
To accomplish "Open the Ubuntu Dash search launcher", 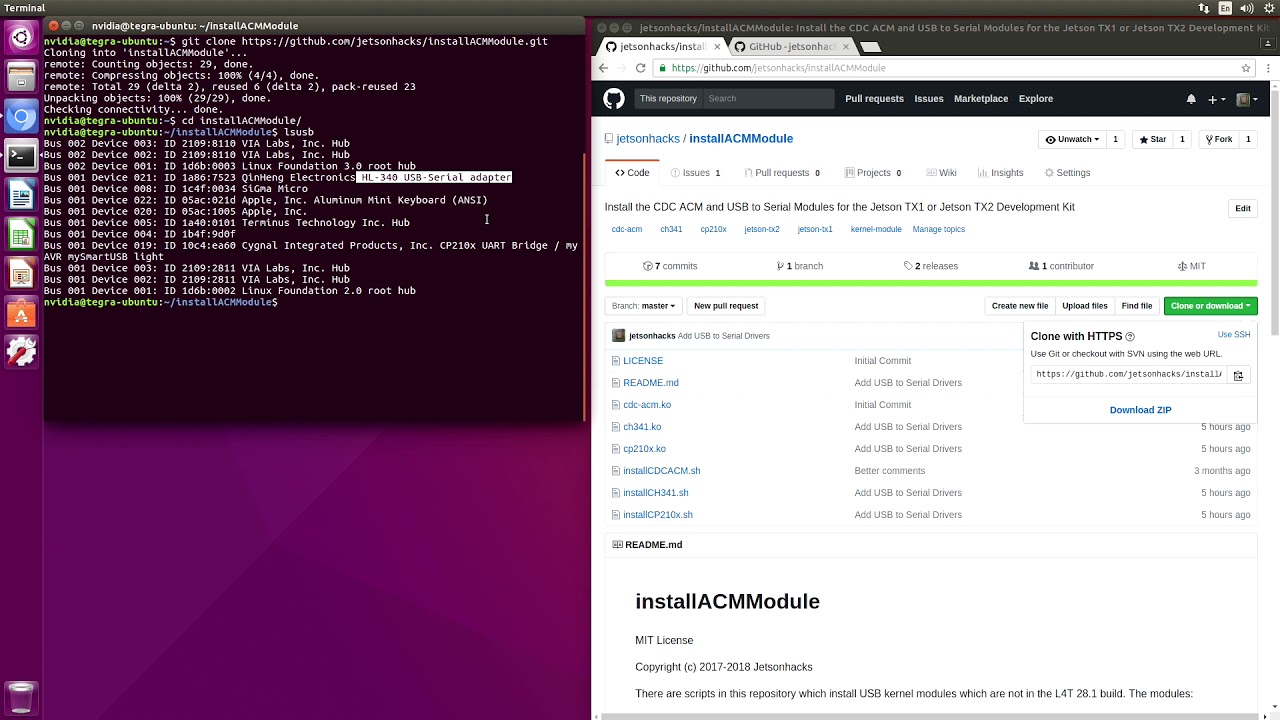I will coord(21,39).
